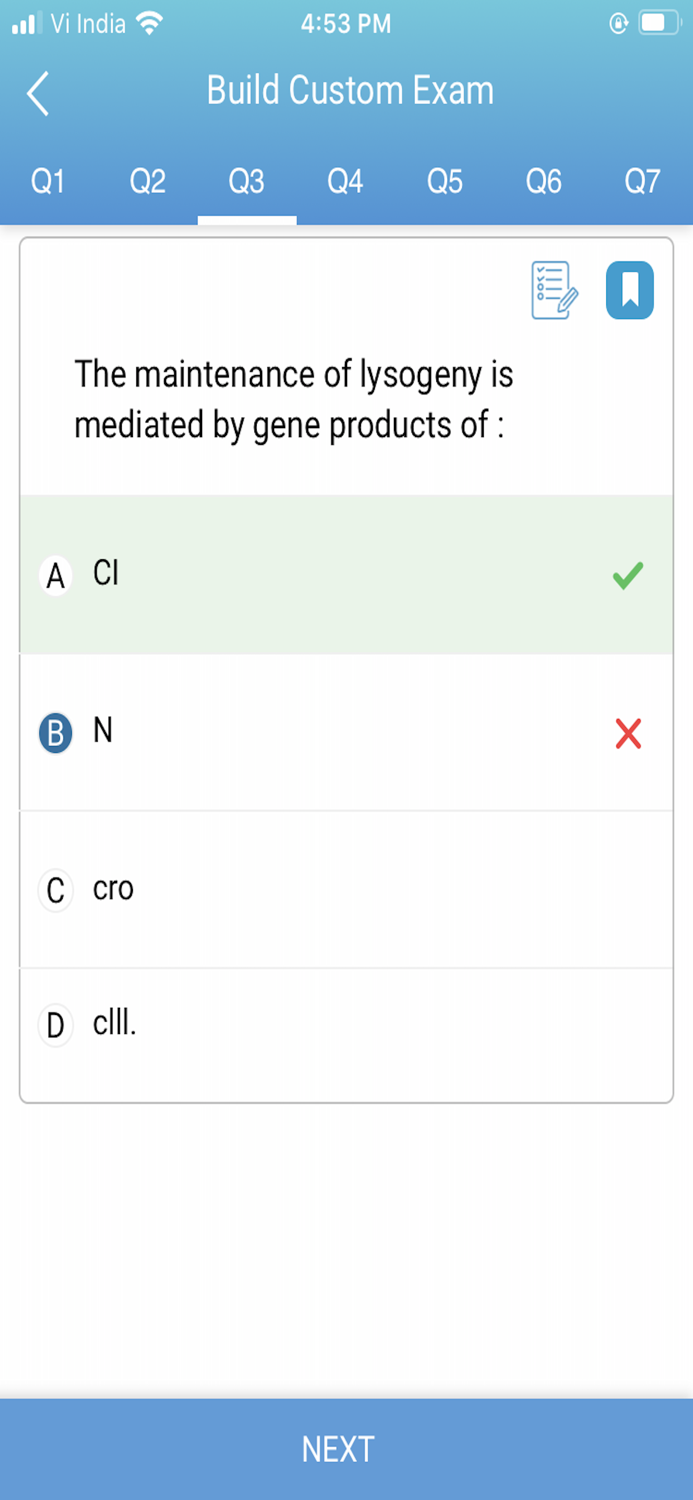Click the green checkmark beside option A
The width and height of the screenshot is (693, 1500).
[626, 575]
